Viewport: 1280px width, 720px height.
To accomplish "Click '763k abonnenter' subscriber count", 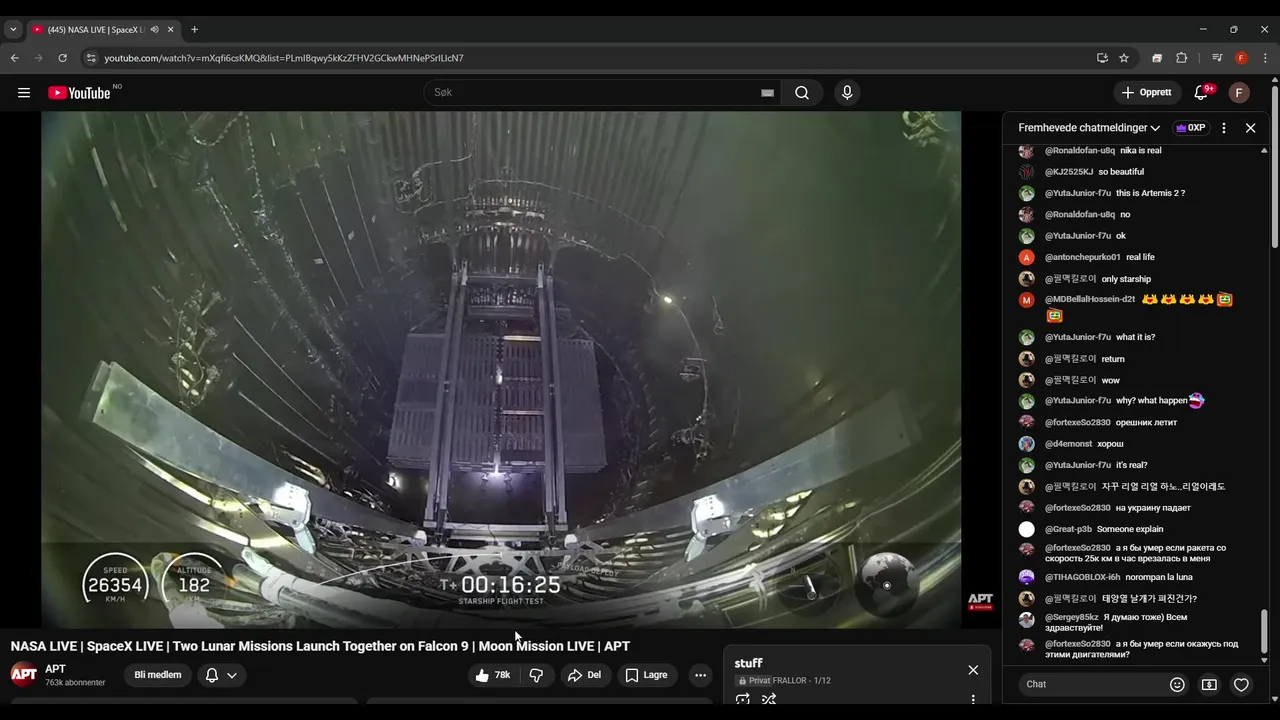I will (75, 683).
